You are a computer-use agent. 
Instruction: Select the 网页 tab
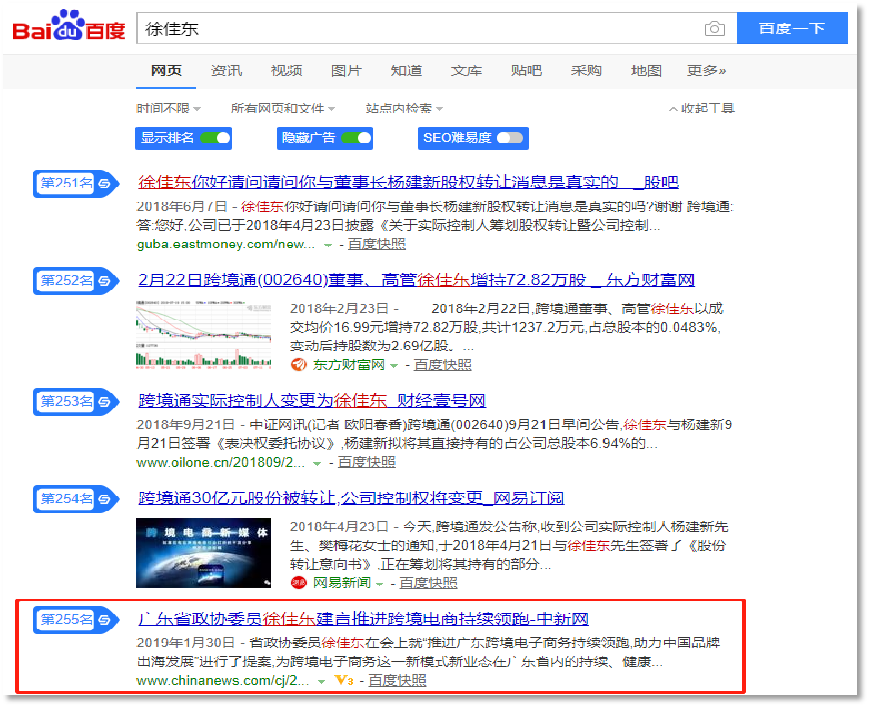166,70
